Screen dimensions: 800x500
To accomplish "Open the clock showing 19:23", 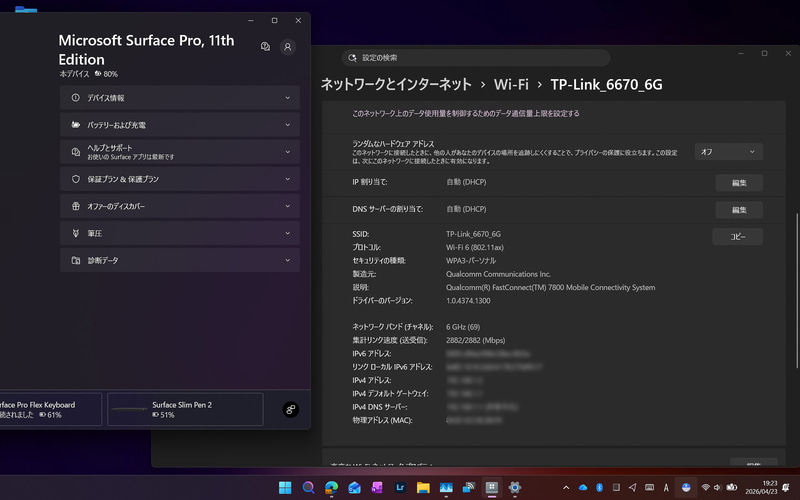I will click(x=761, y=488).
